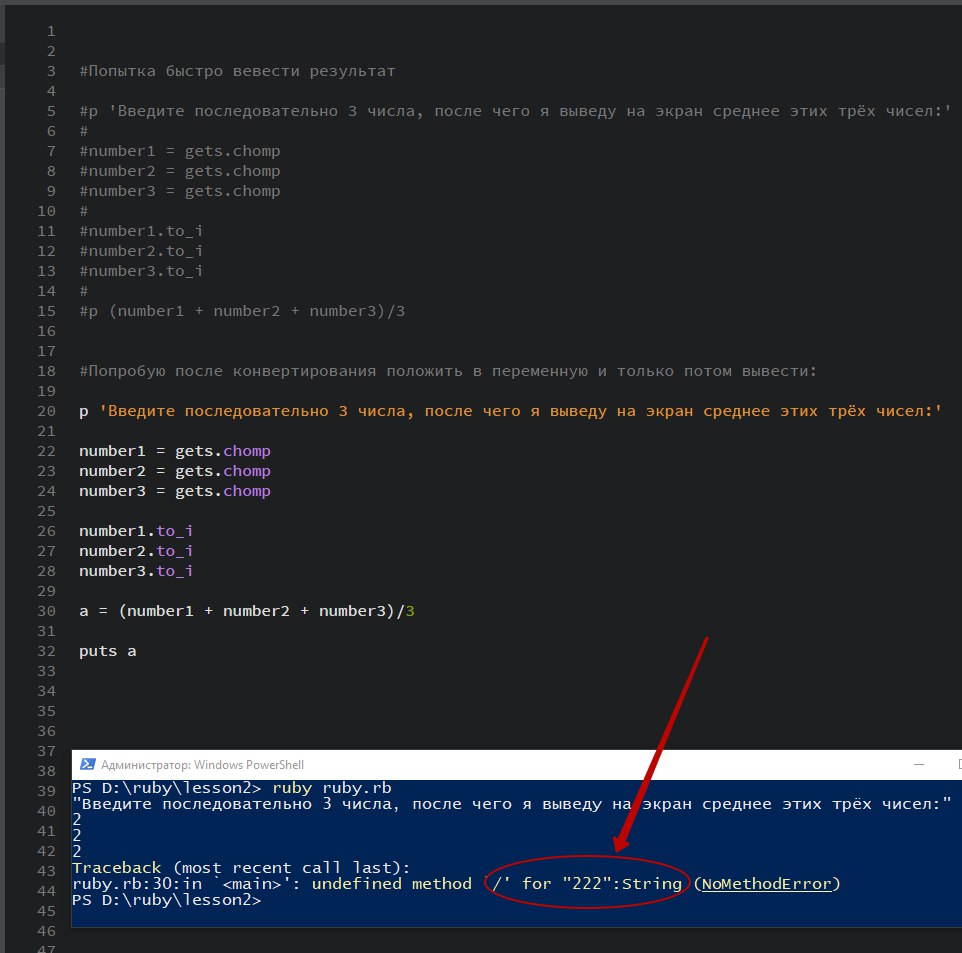Click the commented '#p (number1 + number2 + number3)/3' line
Screen dimensions: 962x953
(242, 311)
